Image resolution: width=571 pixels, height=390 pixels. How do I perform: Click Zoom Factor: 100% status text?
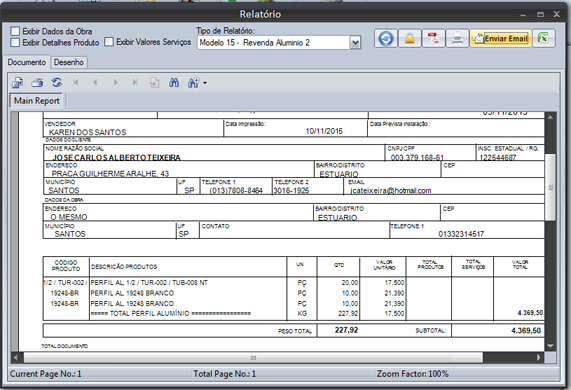pyautogui.click(x=413, y=374)
